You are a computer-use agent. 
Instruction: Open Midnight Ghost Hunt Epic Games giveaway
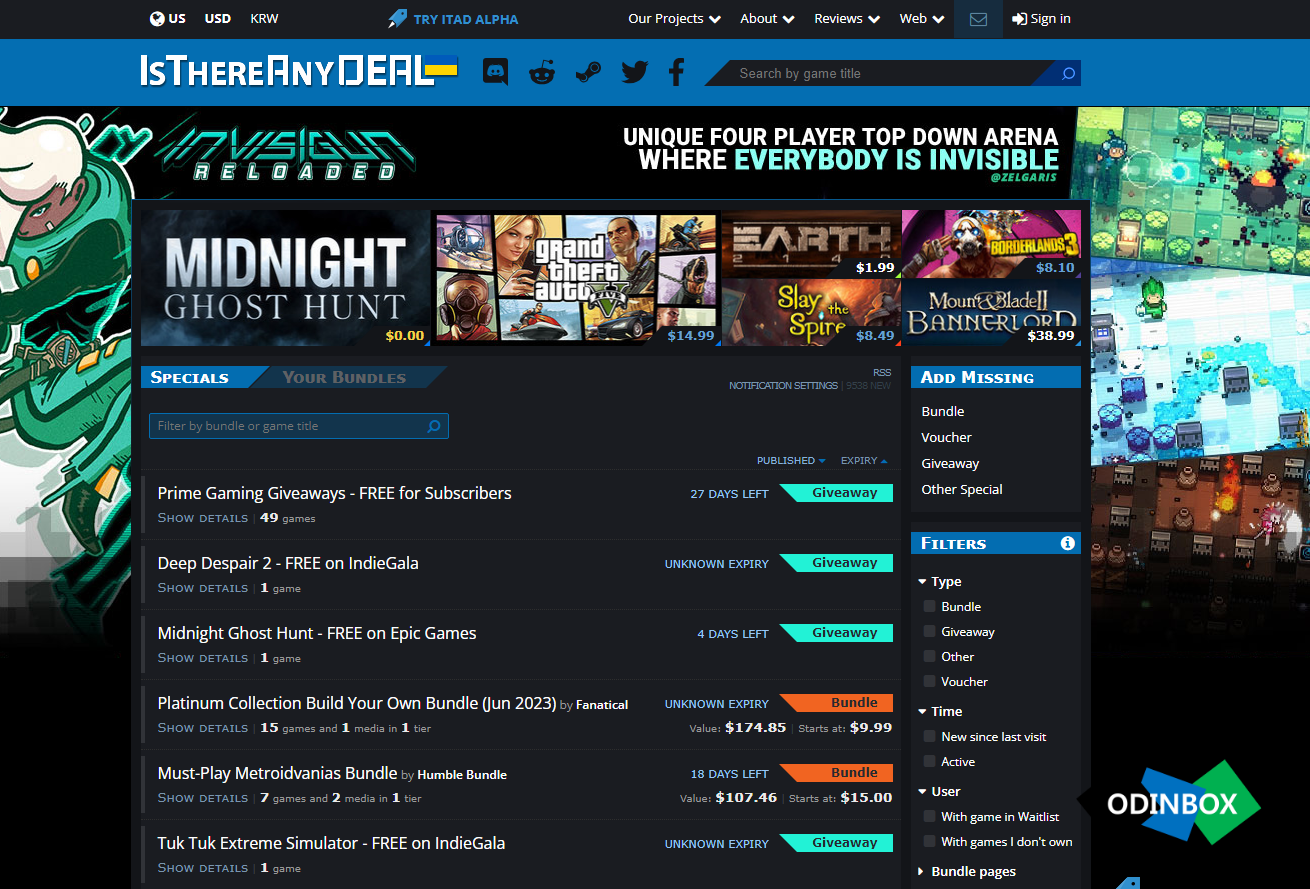click(317, 633)
